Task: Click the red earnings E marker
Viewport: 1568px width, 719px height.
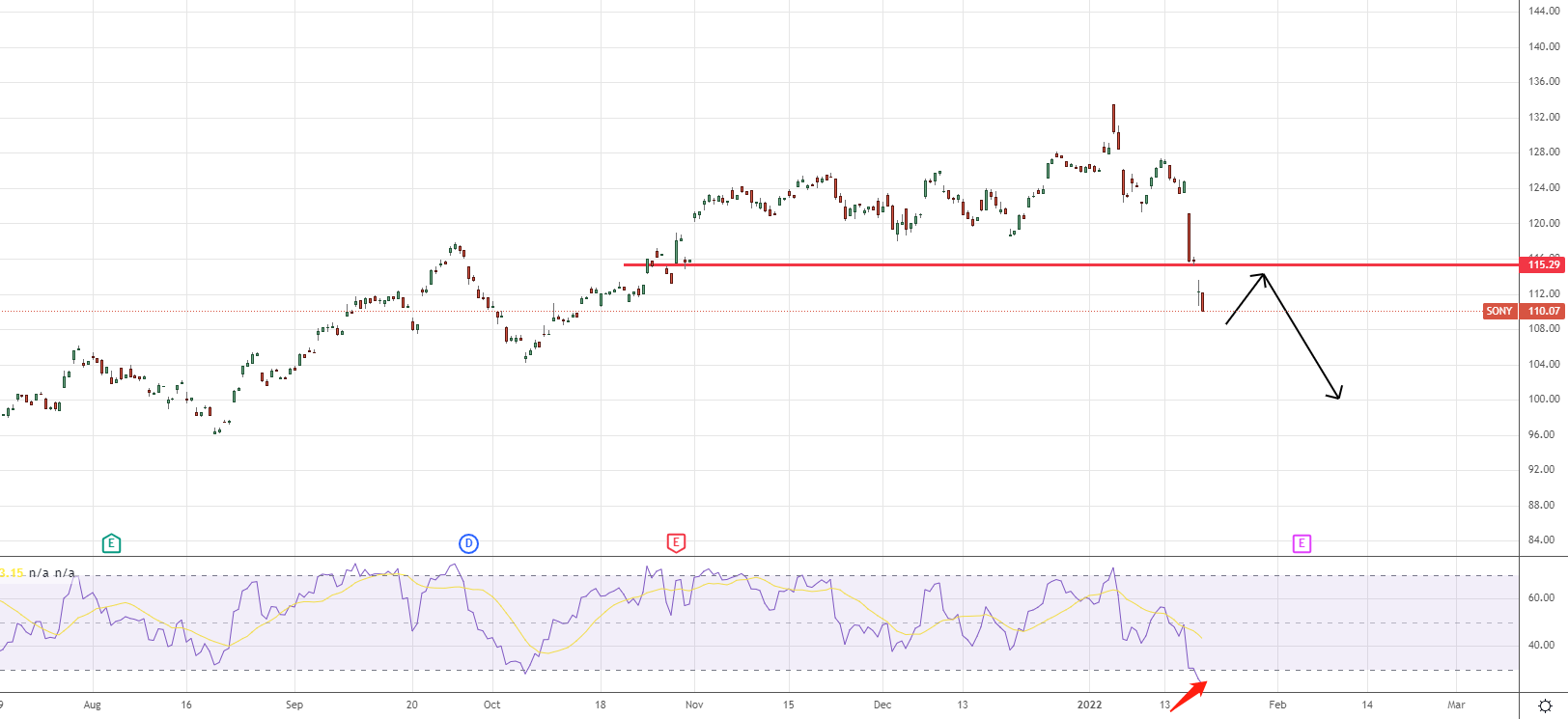Action: tap(676, 543)
